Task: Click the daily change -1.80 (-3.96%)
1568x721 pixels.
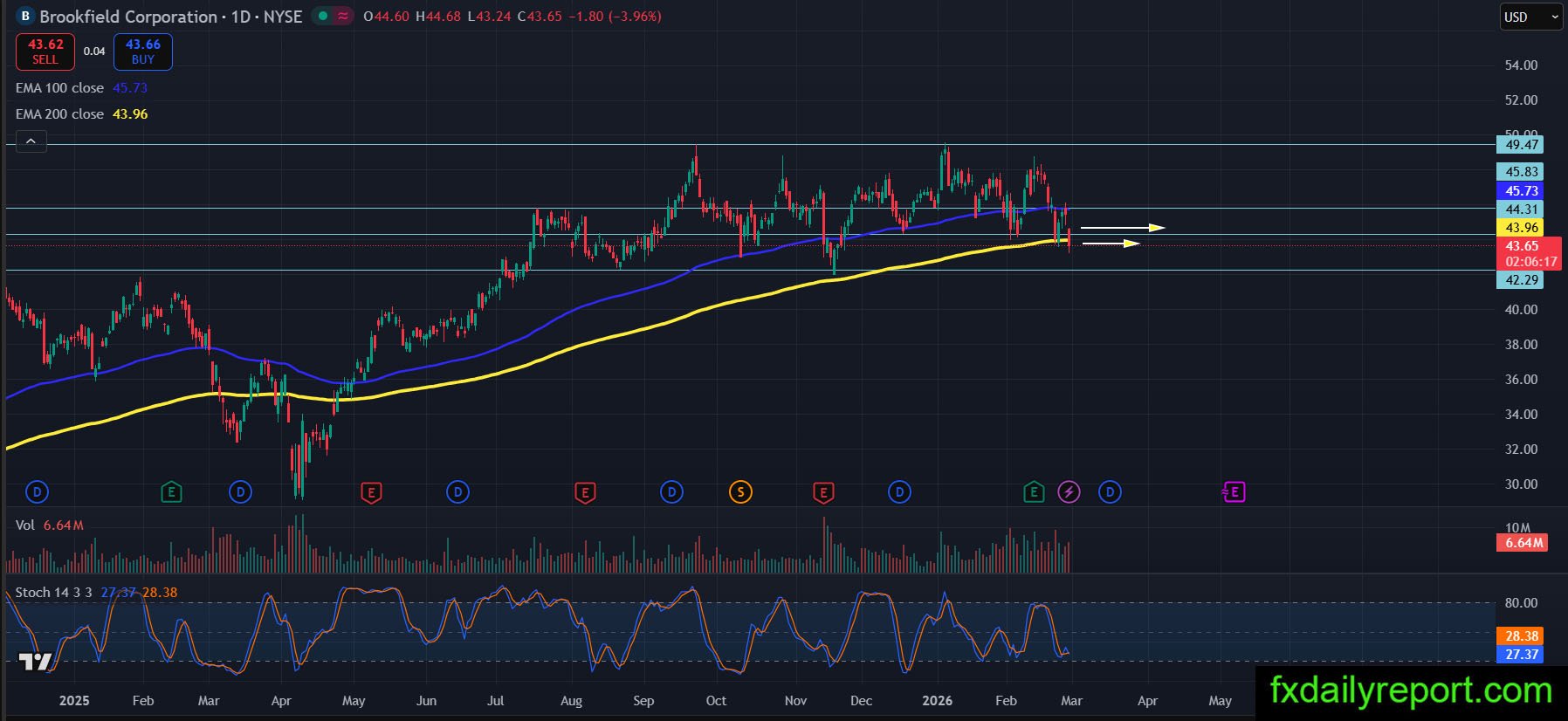Action: pyautogui.click(x=615, y=17)
